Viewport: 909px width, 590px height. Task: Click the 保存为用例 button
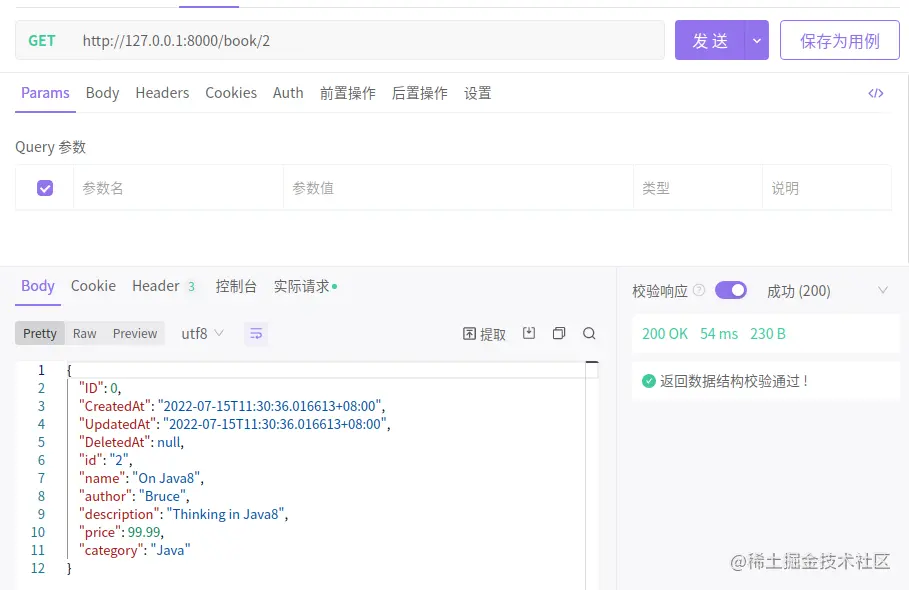[839, 41]
